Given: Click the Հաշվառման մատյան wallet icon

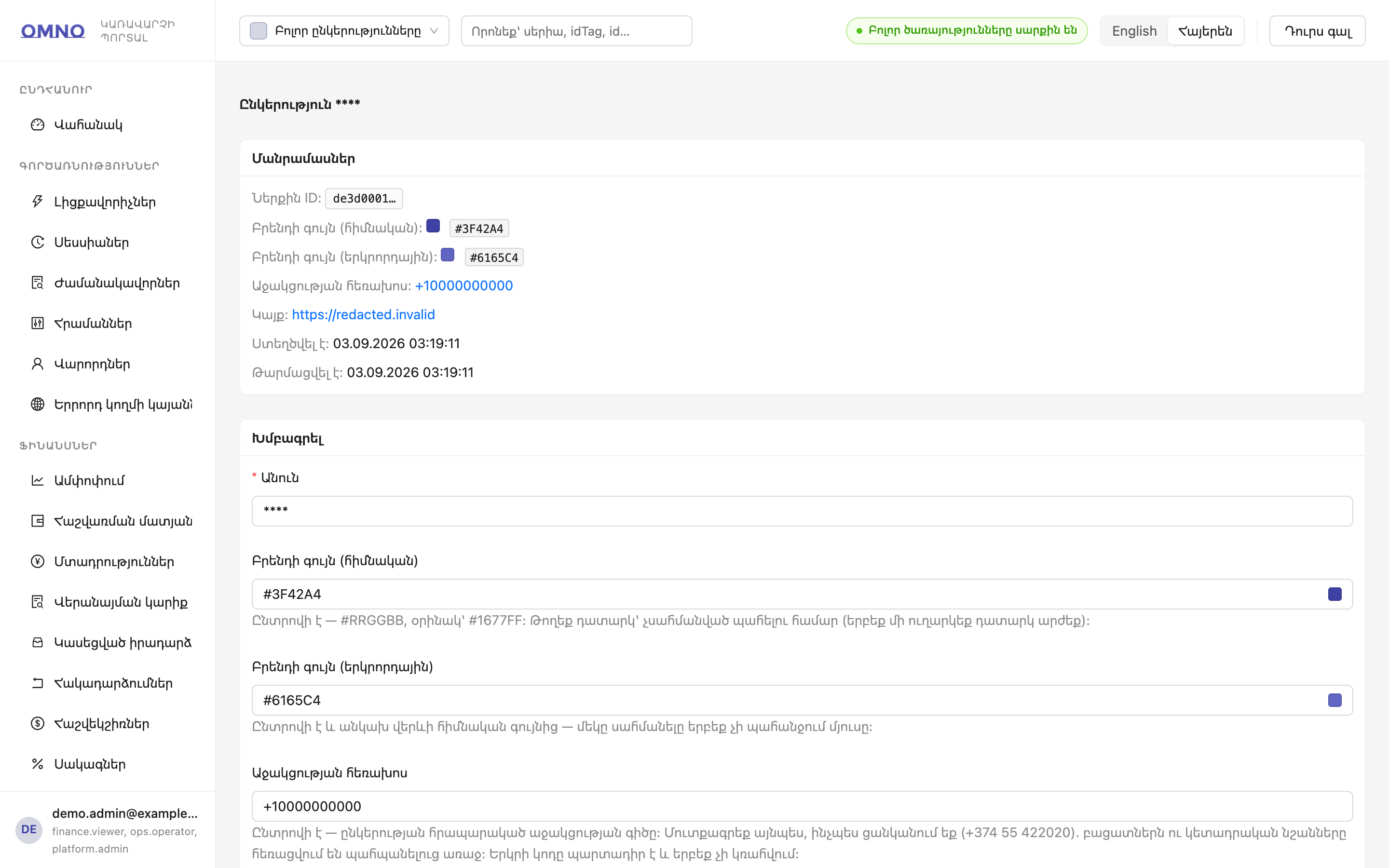Looking at the screenshot, I should [x=37, y=521].
